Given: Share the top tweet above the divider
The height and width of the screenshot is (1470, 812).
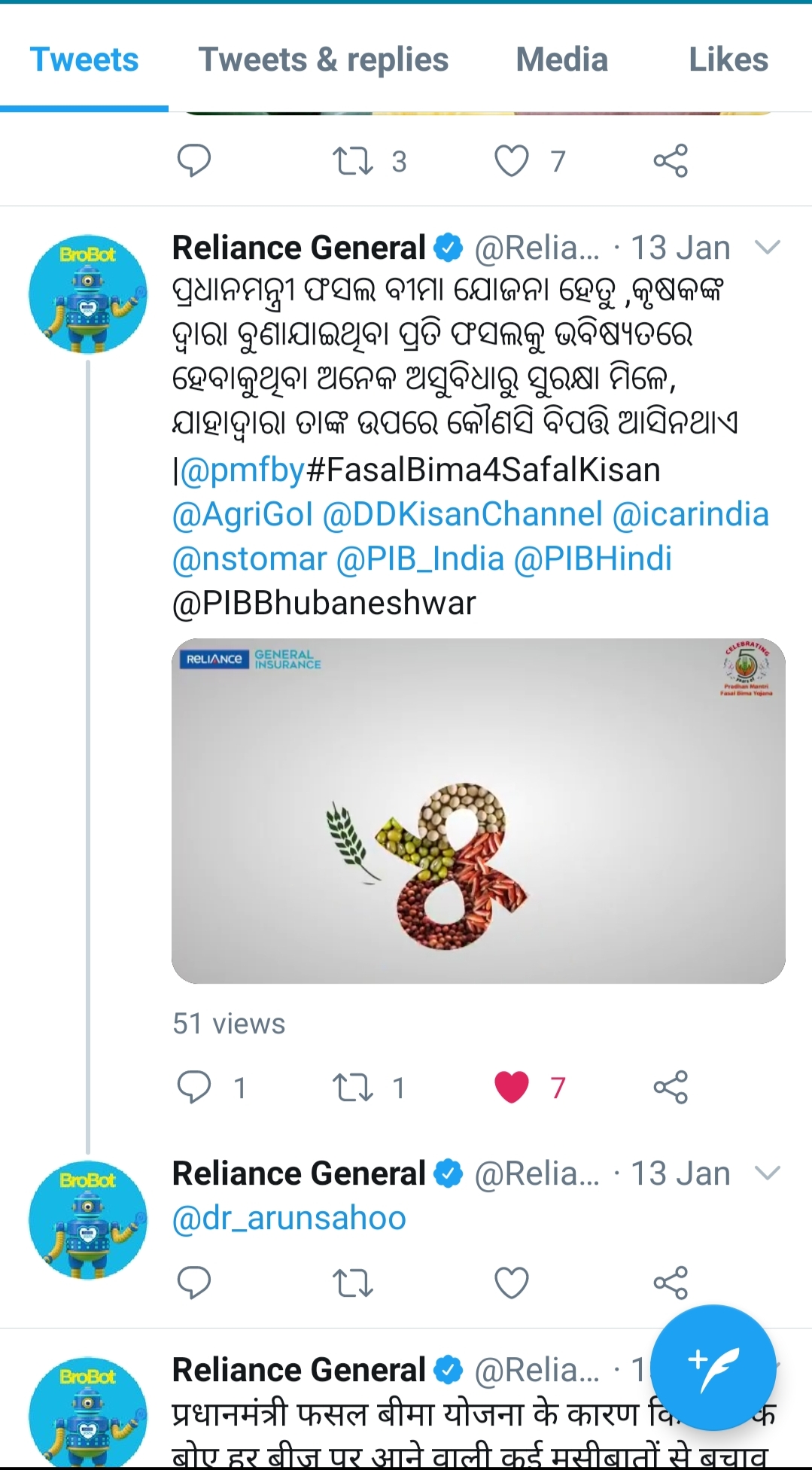Looking at the screenshot, I should (671, 160).
